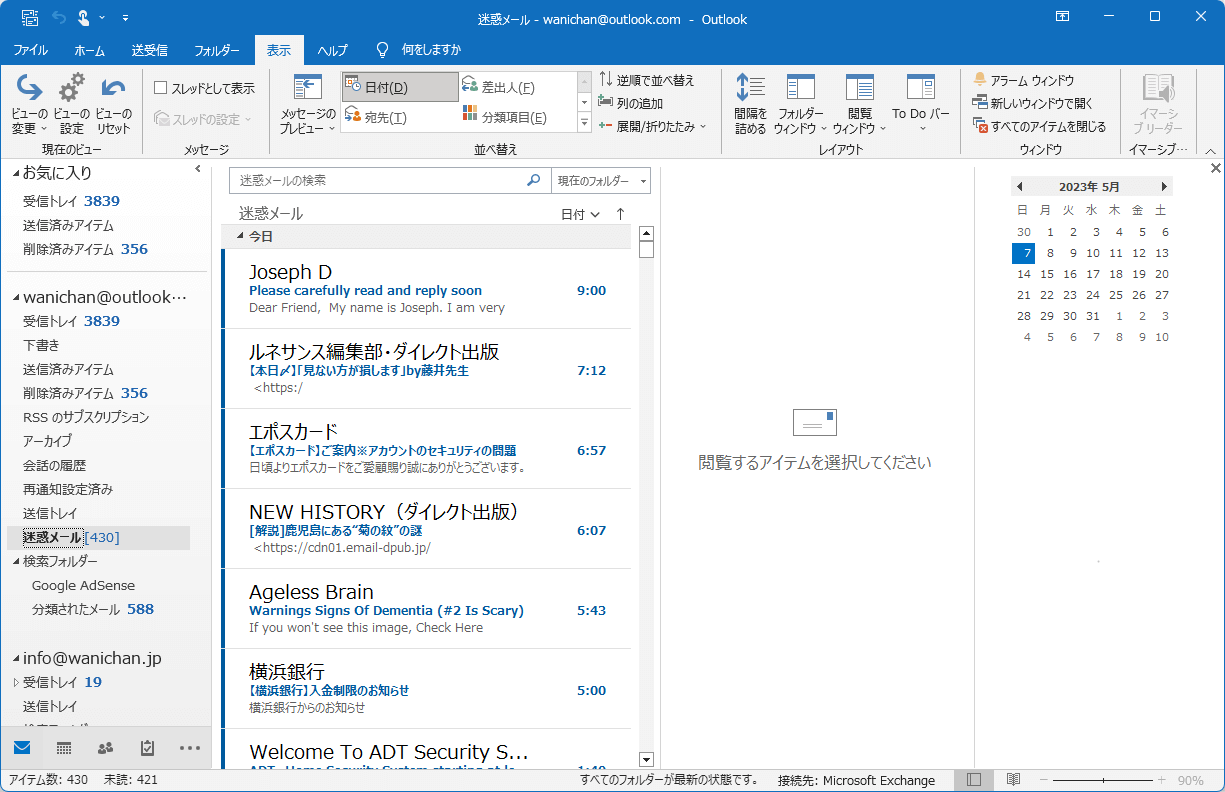Open navigation bar more options (...)

click(x=190, y=747)
